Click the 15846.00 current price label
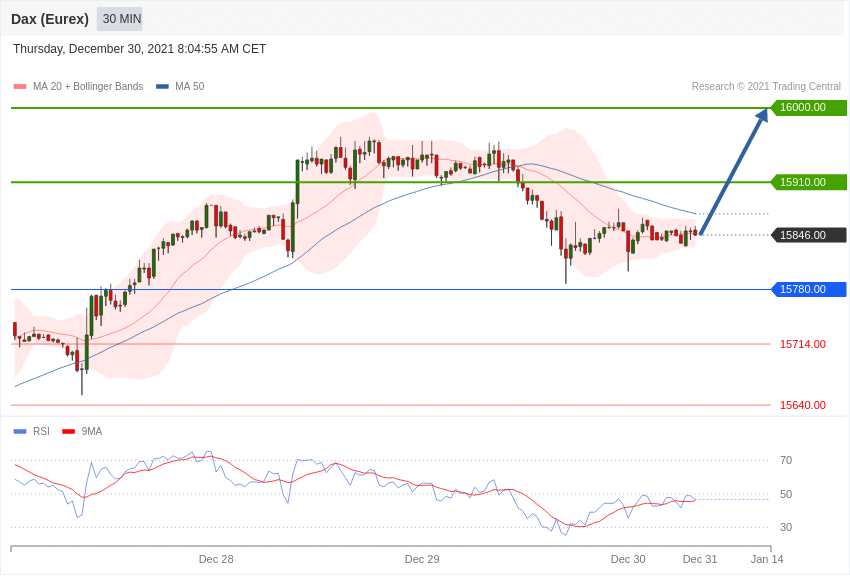The width and height of the screenshot is (850, 576). (x=808, y=235)
